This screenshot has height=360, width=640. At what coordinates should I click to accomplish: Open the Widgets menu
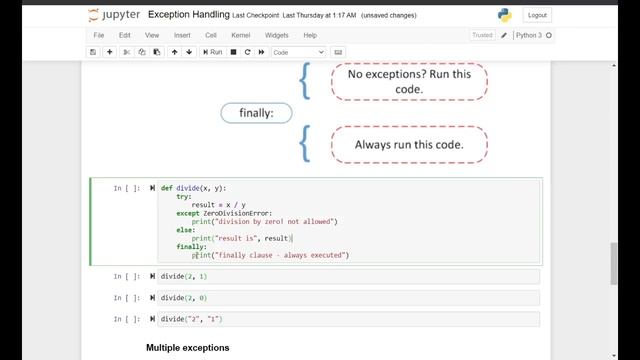[x=277, y=36]
